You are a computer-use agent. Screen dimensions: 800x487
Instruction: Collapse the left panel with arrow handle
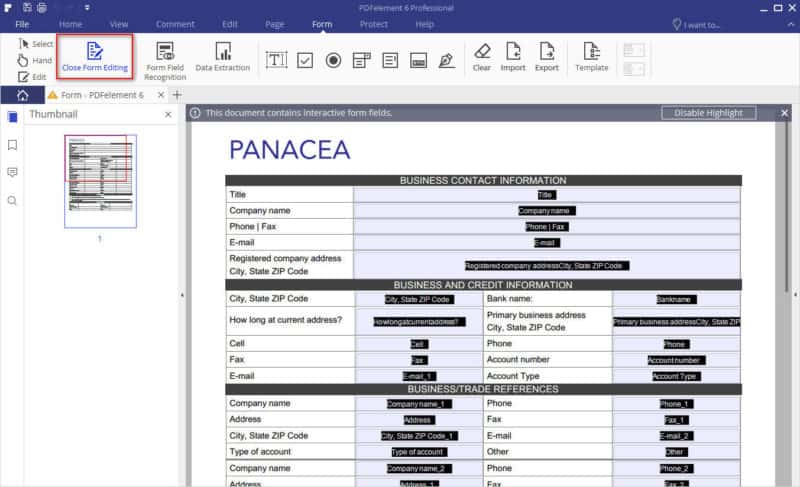click(182, 295)
